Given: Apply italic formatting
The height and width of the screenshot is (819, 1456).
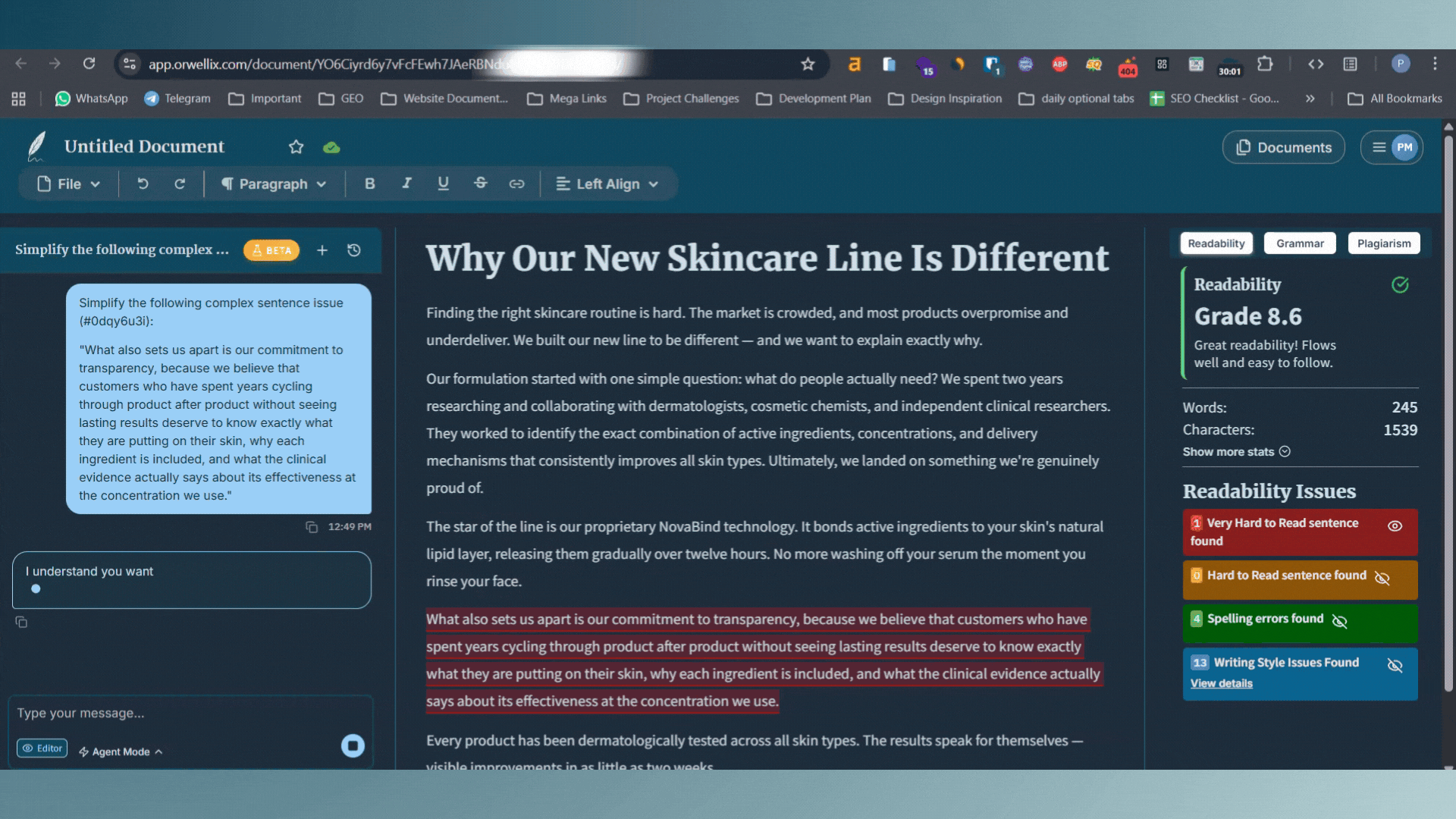Looking at the screenshot, I should (406, 183).
